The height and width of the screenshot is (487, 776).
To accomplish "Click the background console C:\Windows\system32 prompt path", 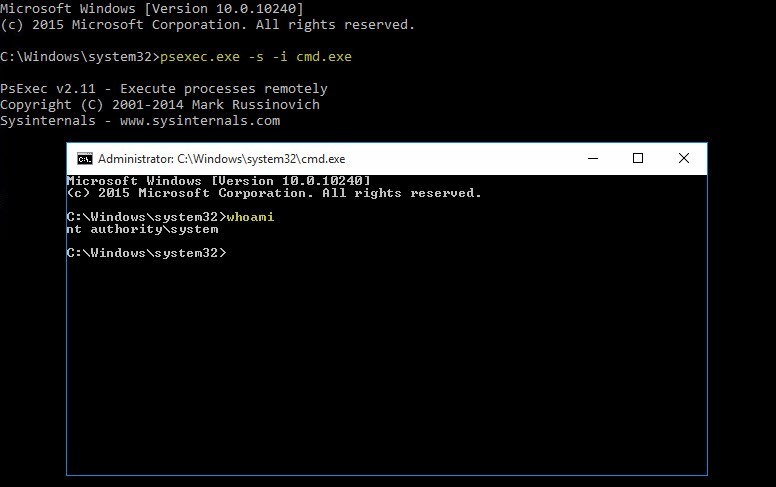I will 72,57.
